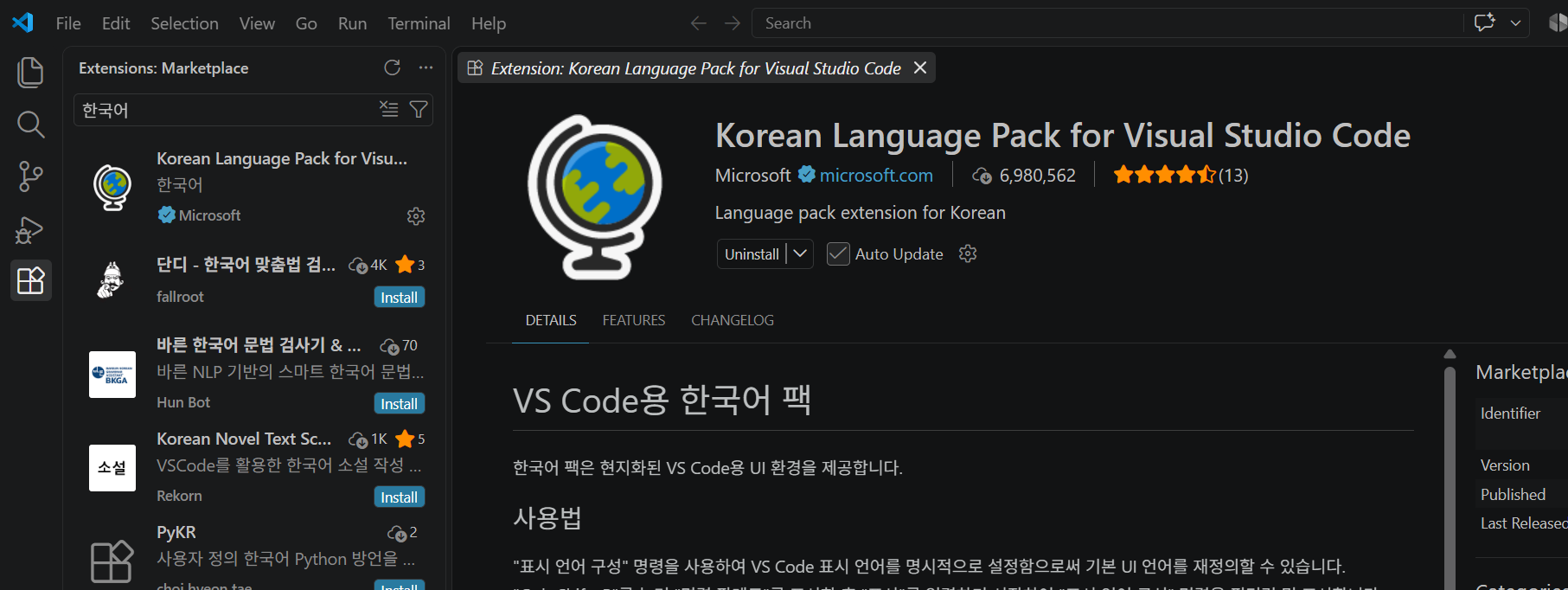
Task: Click the 단디 extension icon in the list
Action: (x=112, y=280)
